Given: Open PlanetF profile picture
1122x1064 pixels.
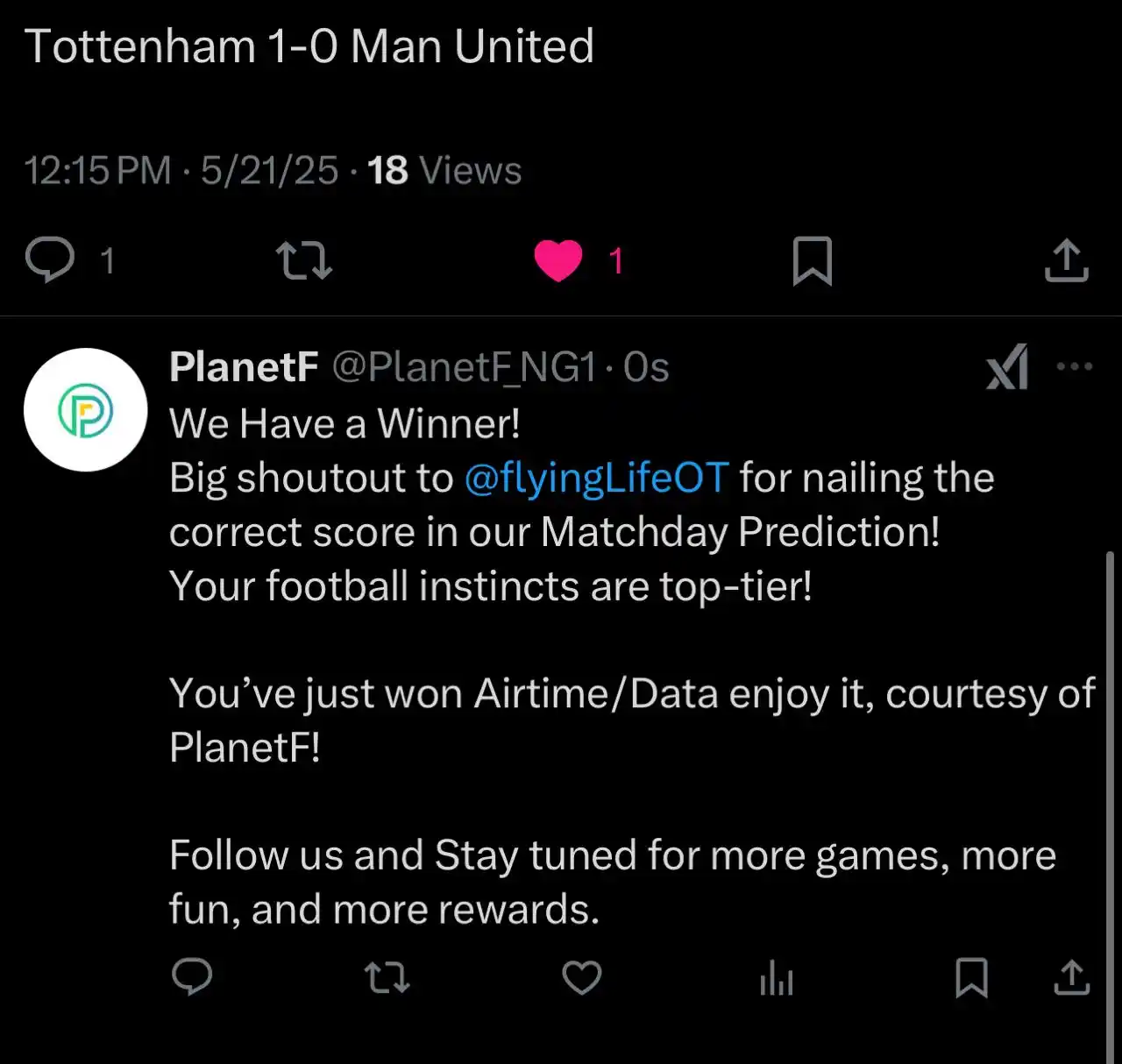Looking at the screenshot, I should (85, 409).
